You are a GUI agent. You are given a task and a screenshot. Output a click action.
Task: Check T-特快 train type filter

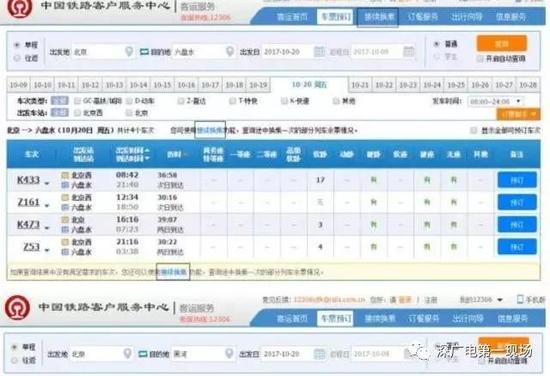[x=232, y=101]
